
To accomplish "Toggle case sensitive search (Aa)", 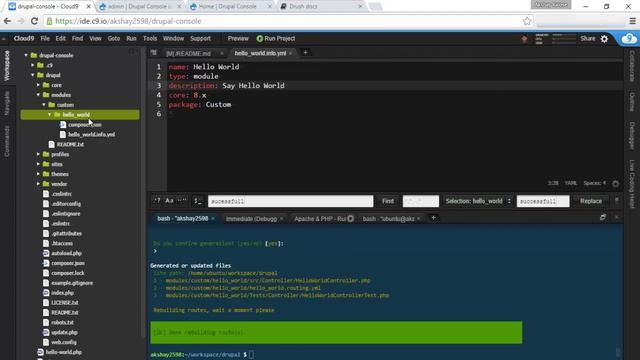I will pos(169,200).
